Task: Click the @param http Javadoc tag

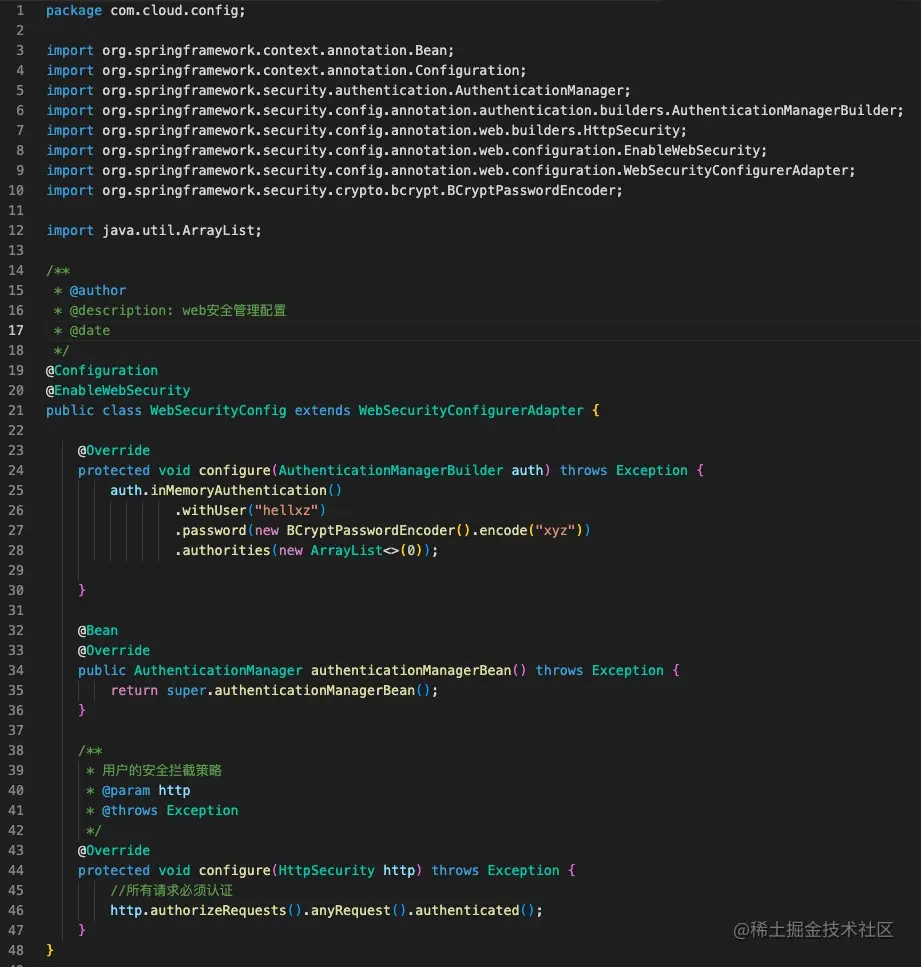Action: 146,791
